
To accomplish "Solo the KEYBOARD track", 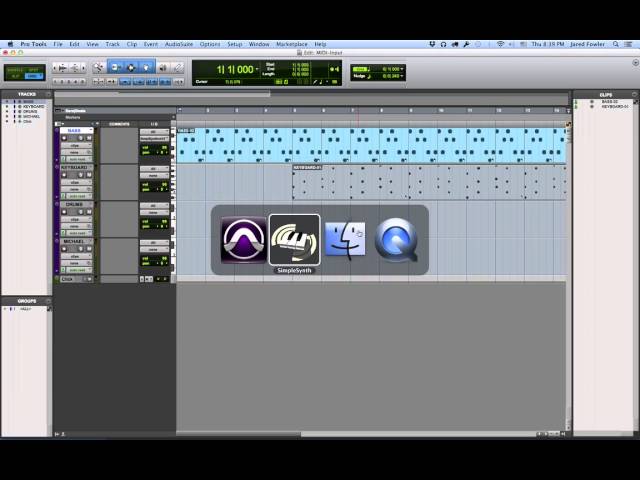I will click(80, 175).
